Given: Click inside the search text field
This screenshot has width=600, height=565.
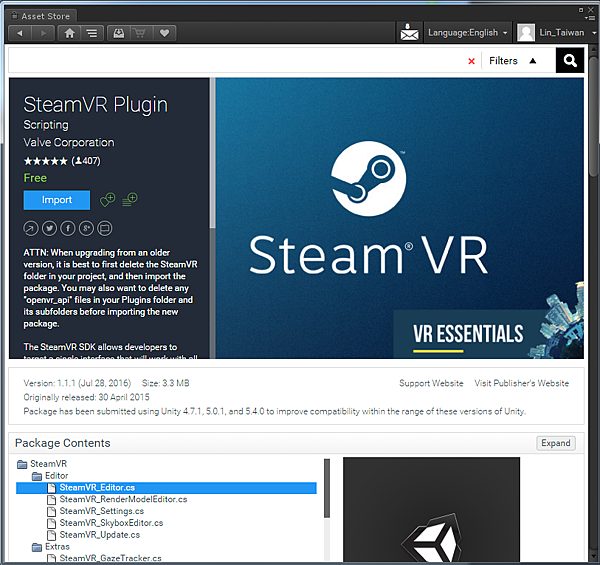Looking at the screenshot, I should 237,61.
